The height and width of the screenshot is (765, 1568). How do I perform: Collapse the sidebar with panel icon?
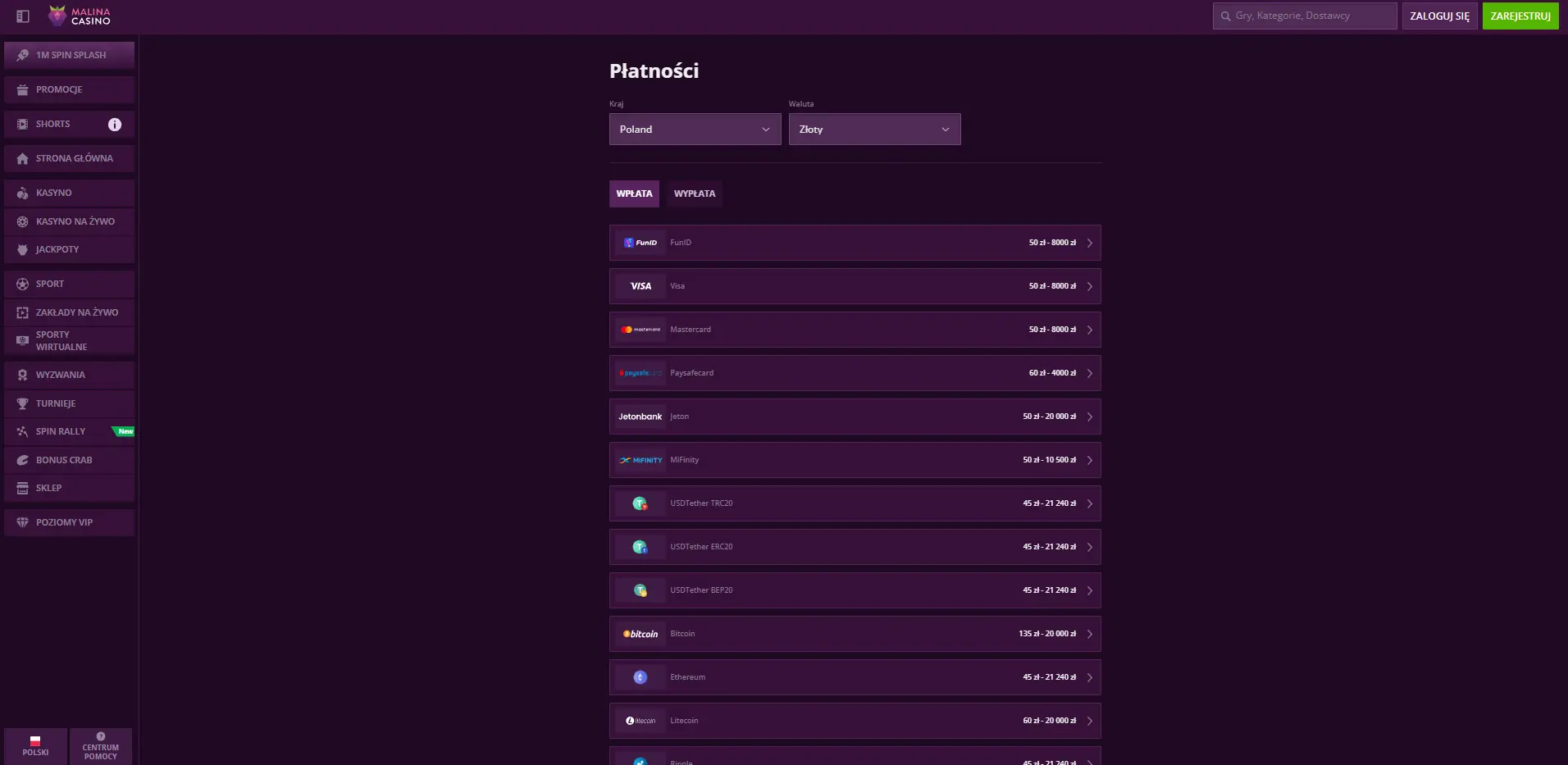(x=23, y=16)
